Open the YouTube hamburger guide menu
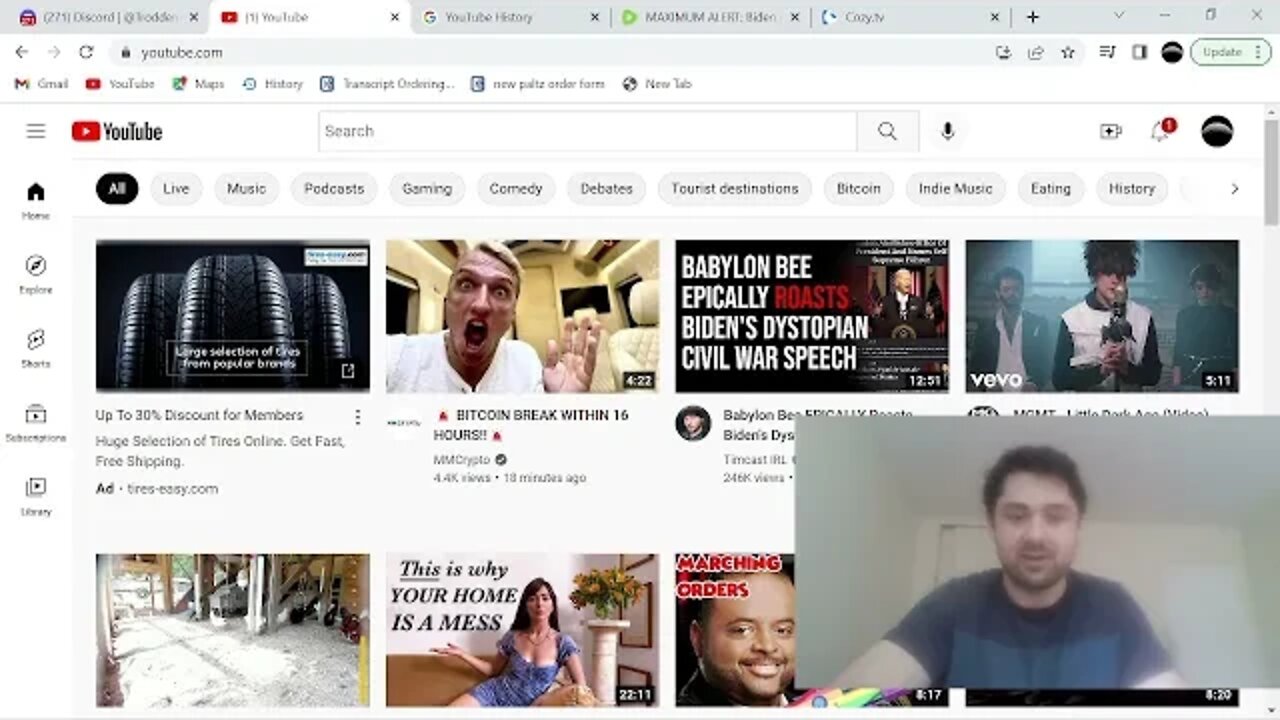 tap(36, 131)
